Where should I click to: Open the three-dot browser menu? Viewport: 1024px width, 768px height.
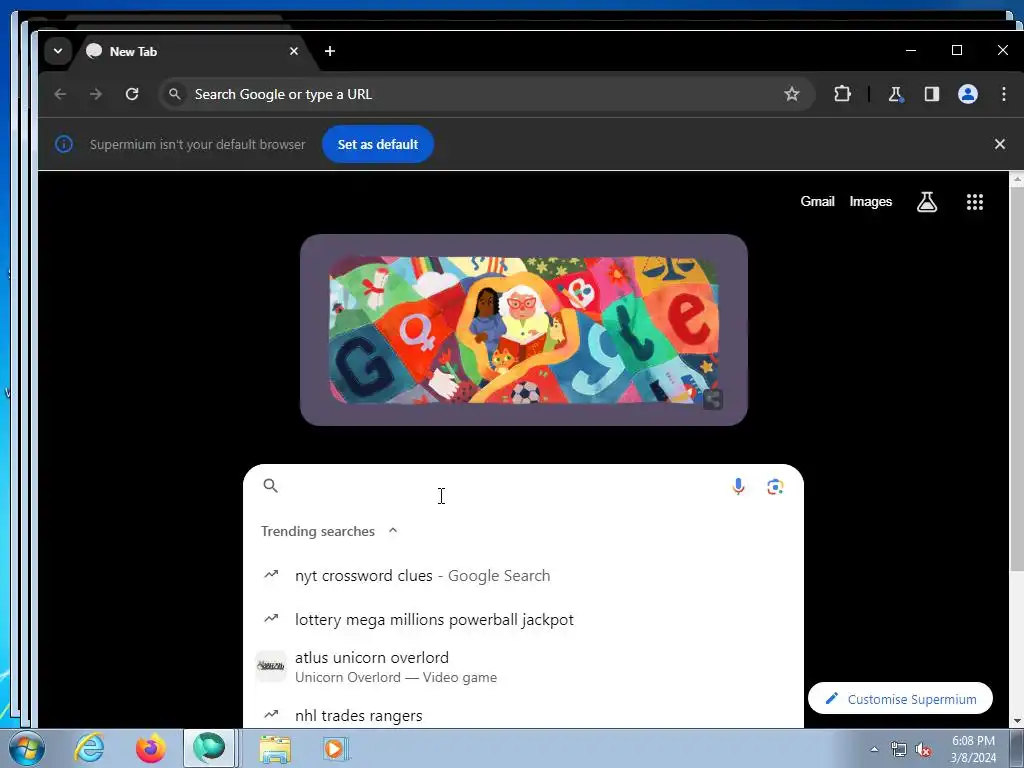pos(1004,94)
